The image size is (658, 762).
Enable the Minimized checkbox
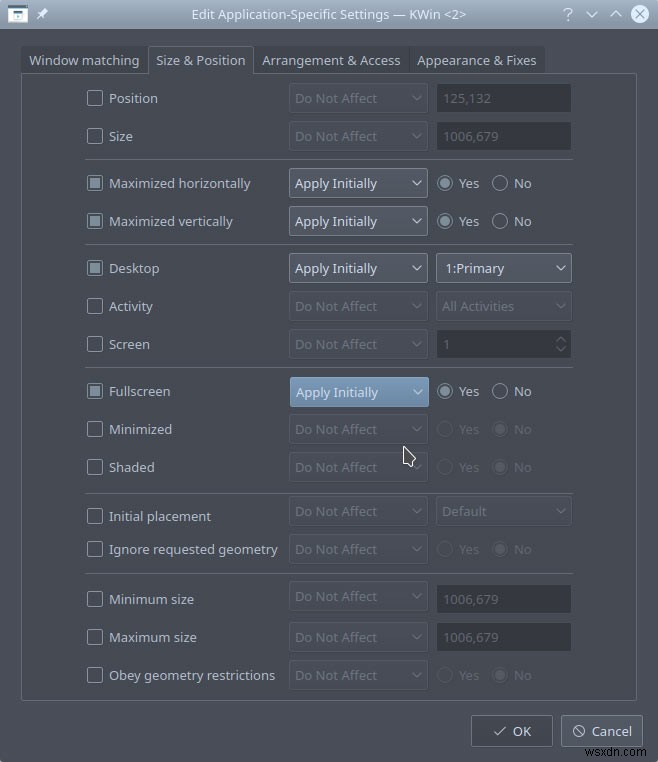point(95,429)
